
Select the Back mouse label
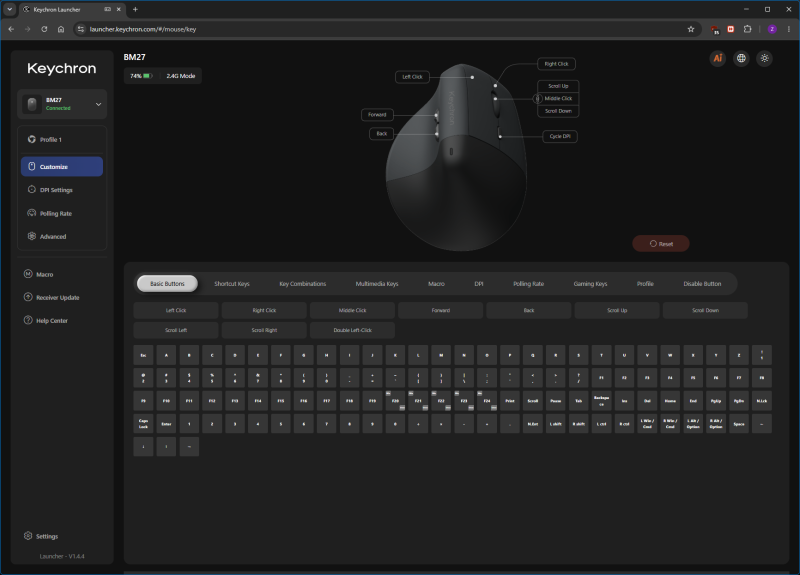[x=382, y=134]
